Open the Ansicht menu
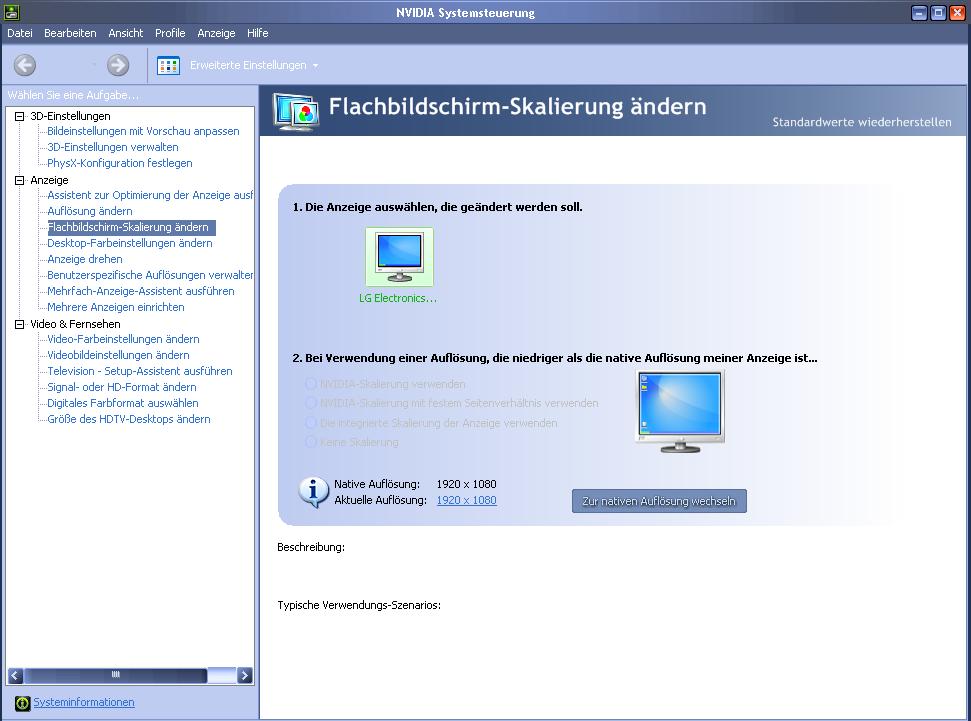971x721 pixels. 126,33
